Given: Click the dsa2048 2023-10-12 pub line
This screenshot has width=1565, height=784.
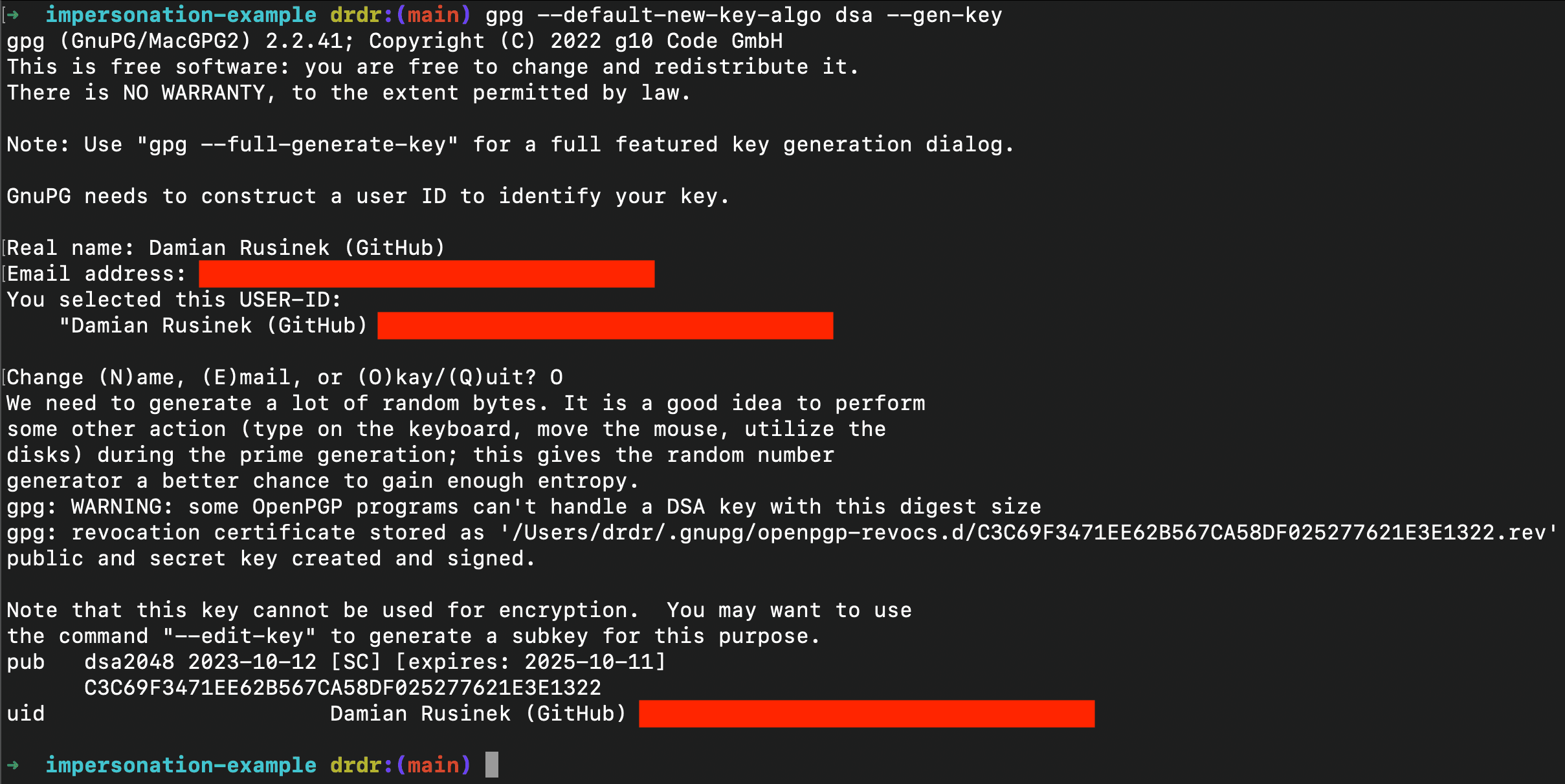Looking at the screenshot, I should [x=336, y=662].
